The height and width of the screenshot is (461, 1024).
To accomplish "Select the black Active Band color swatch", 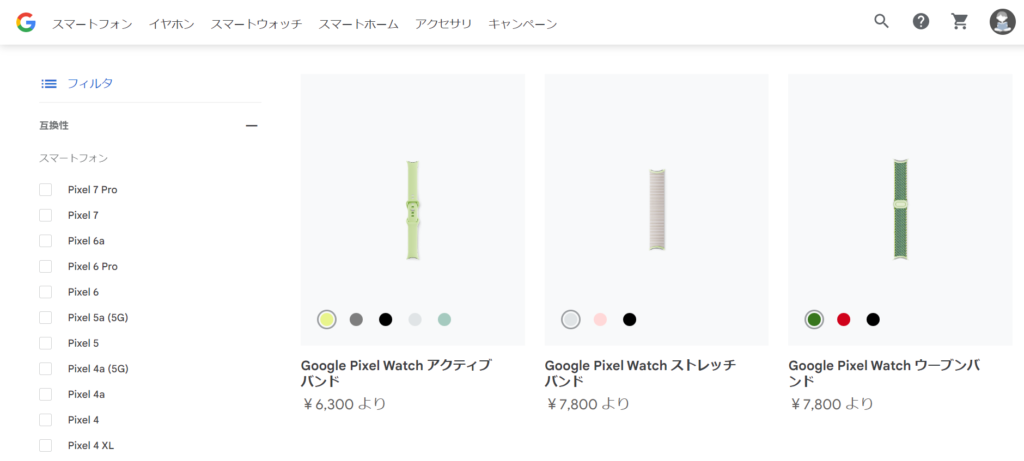I will tap(385, 320).
